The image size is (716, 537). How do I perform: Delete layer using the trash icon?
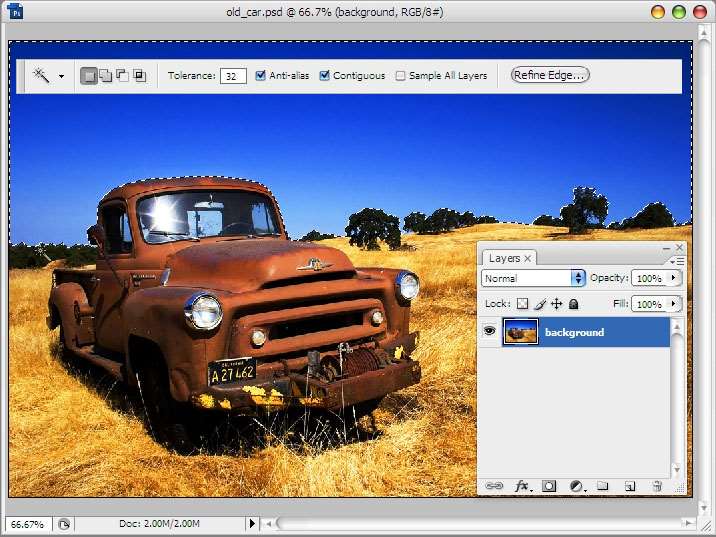pos(657,486)
